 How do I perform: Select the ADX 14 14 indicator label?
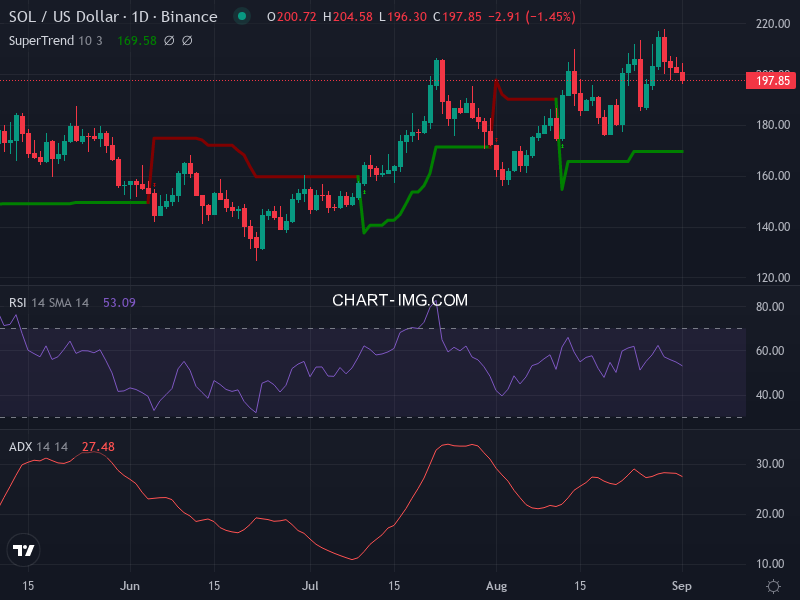[39, 447]
